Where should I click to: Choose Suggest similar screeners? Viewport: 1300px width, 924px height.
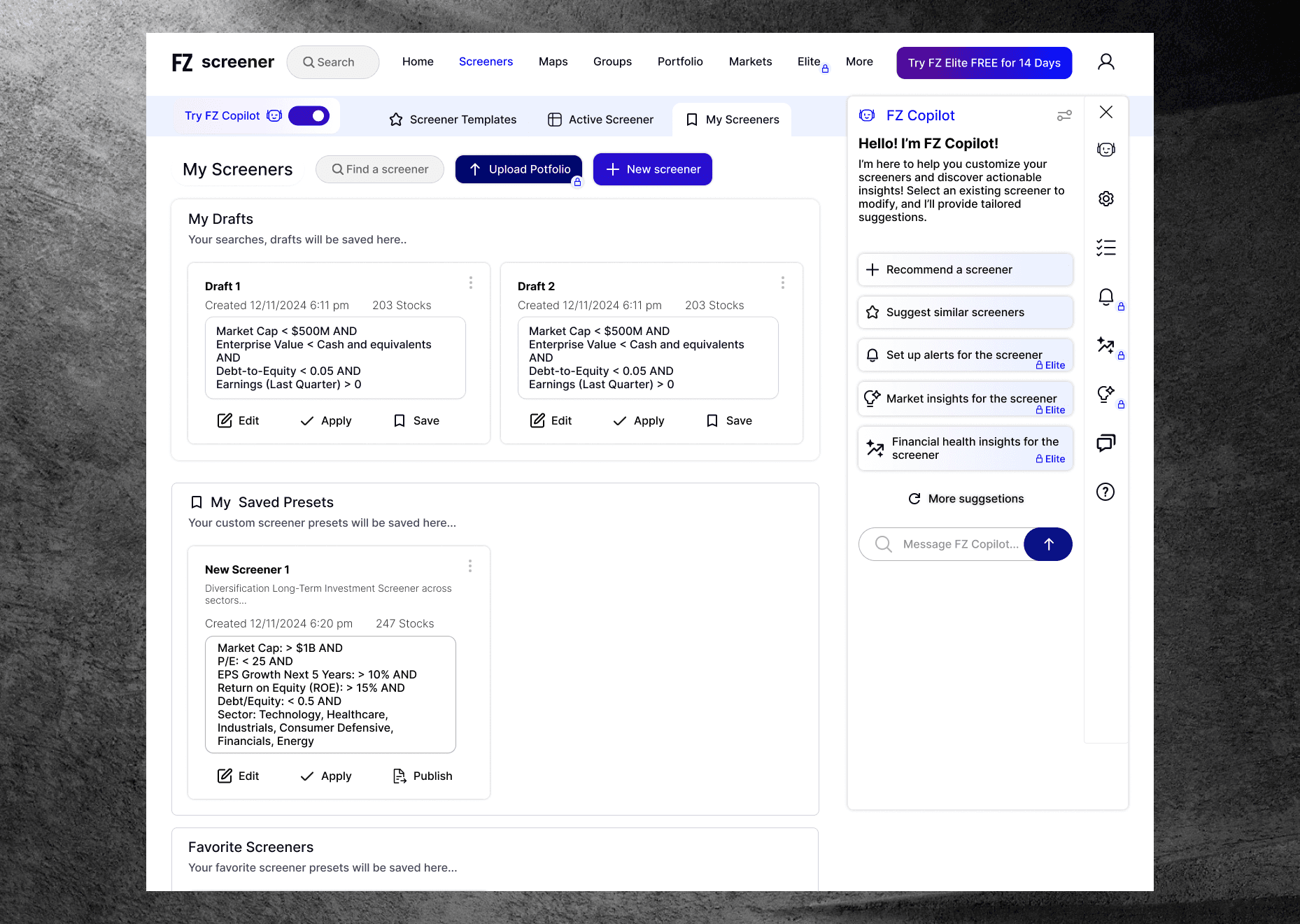click(x=966, y=313)
